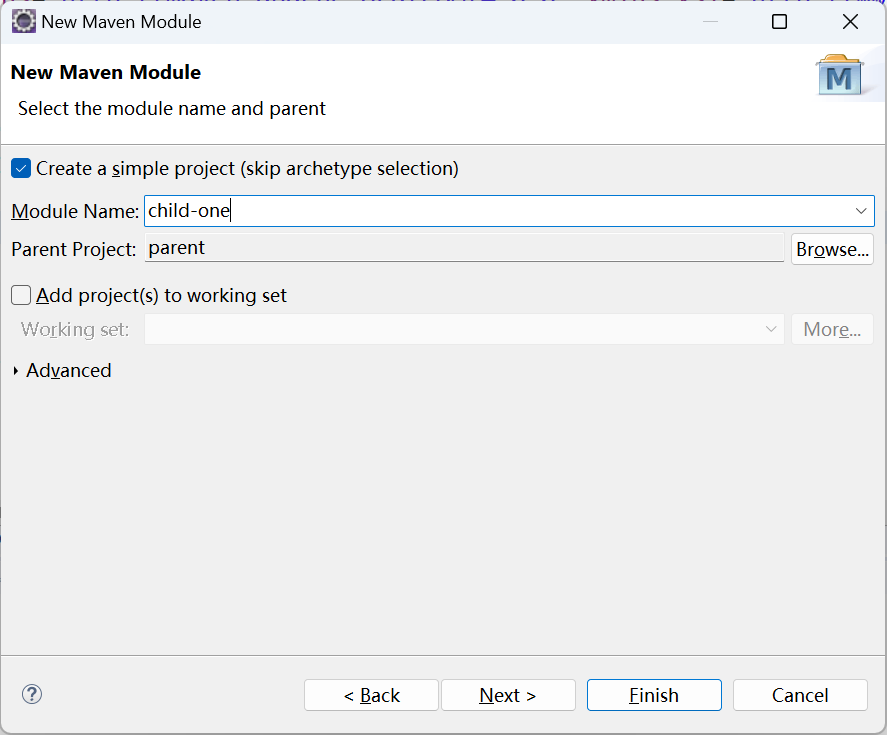Click the Maven M folder icon
Image resolution: width=887 pixels, height=735 pixels.
click(x=839, y=75)
